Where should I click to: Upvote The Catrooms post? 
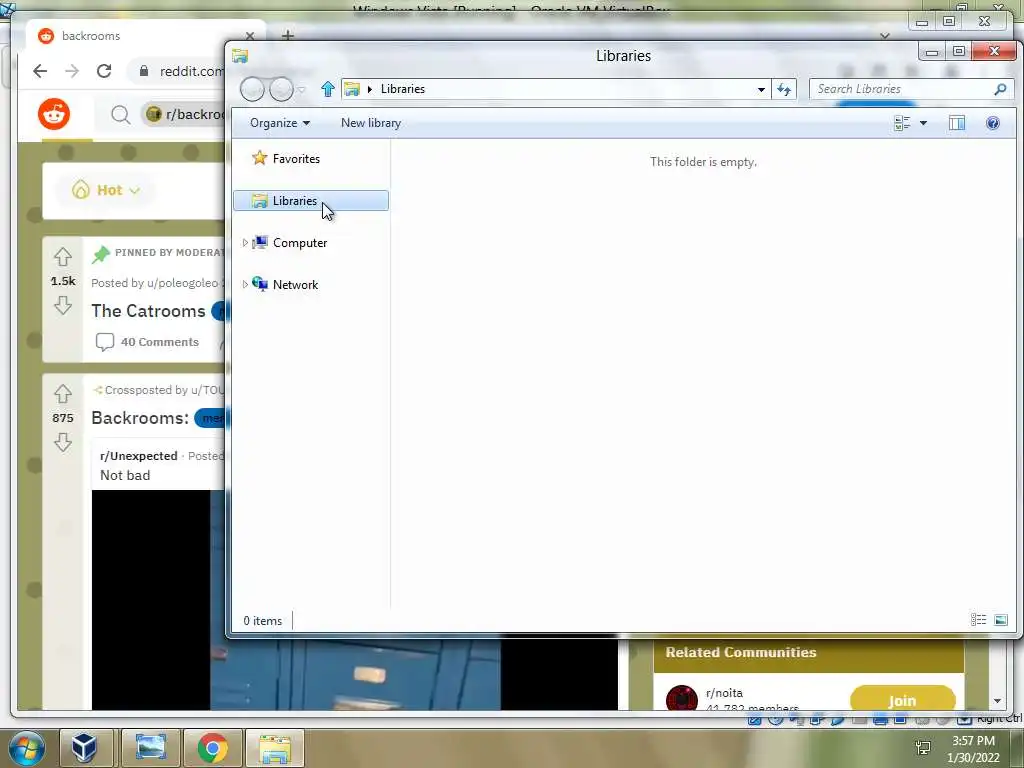[x=63, y=257]
